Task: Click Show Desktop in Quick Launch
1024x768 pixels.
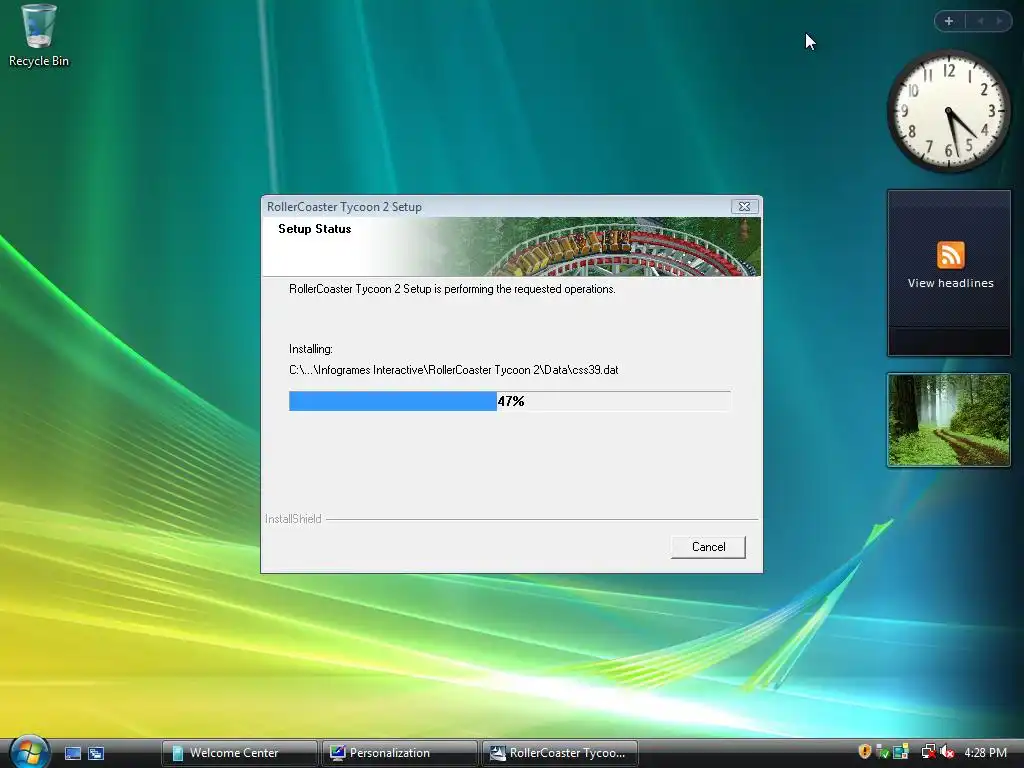Action: click(x=72, y=753)
